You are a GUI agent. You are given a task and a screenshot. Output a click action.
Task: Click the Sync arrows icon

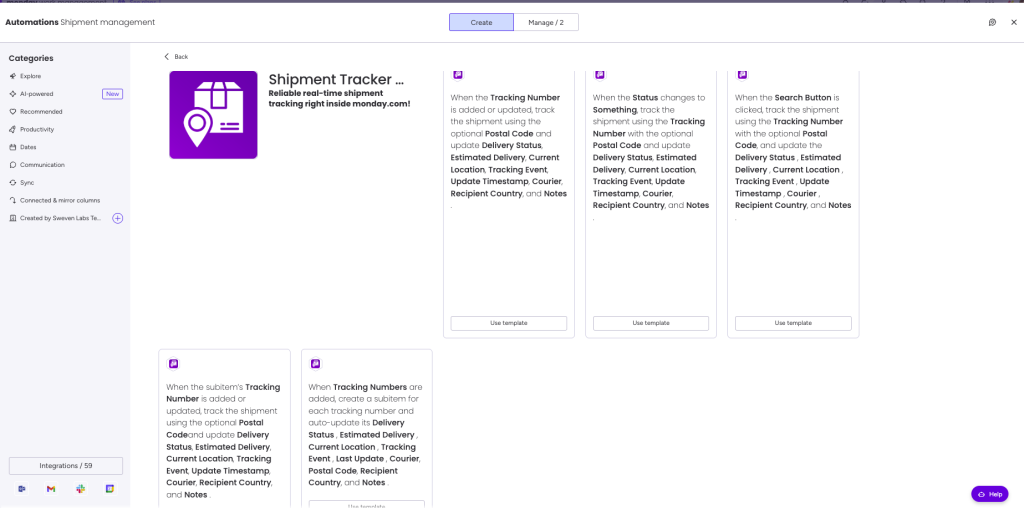pos(13,183)
